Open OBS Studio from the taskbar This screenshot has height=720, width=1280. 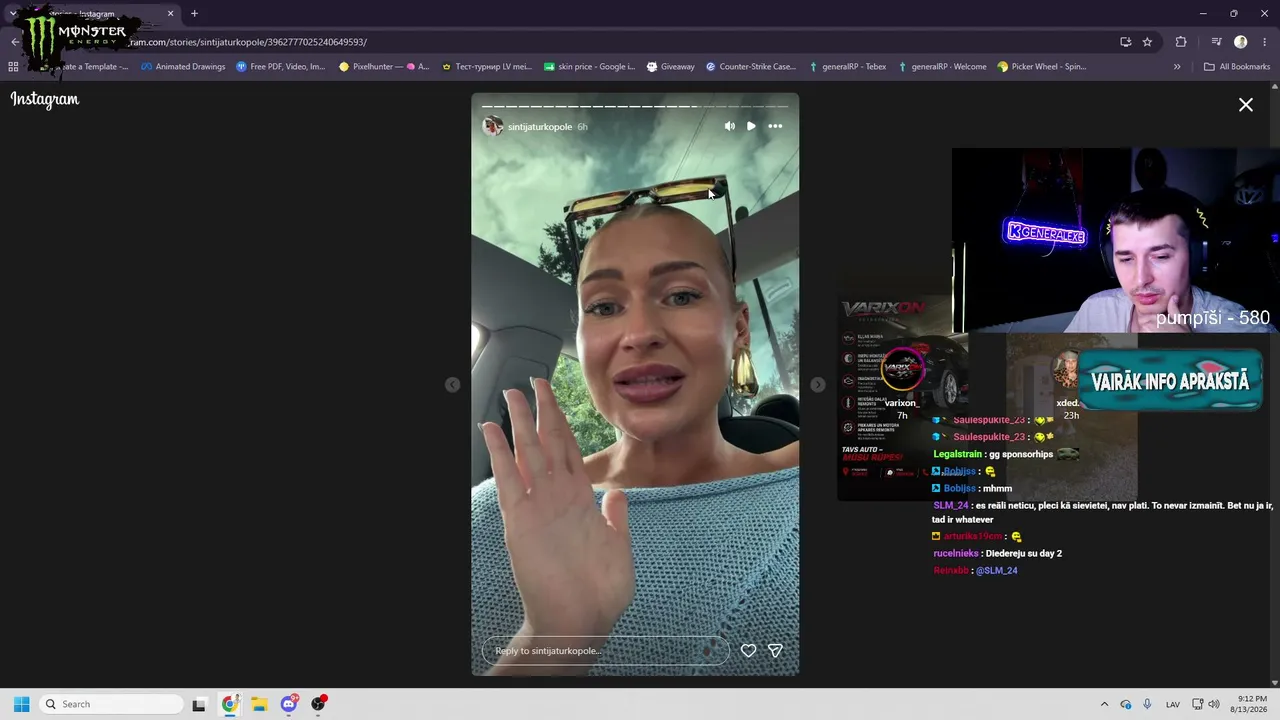point(319,704)
